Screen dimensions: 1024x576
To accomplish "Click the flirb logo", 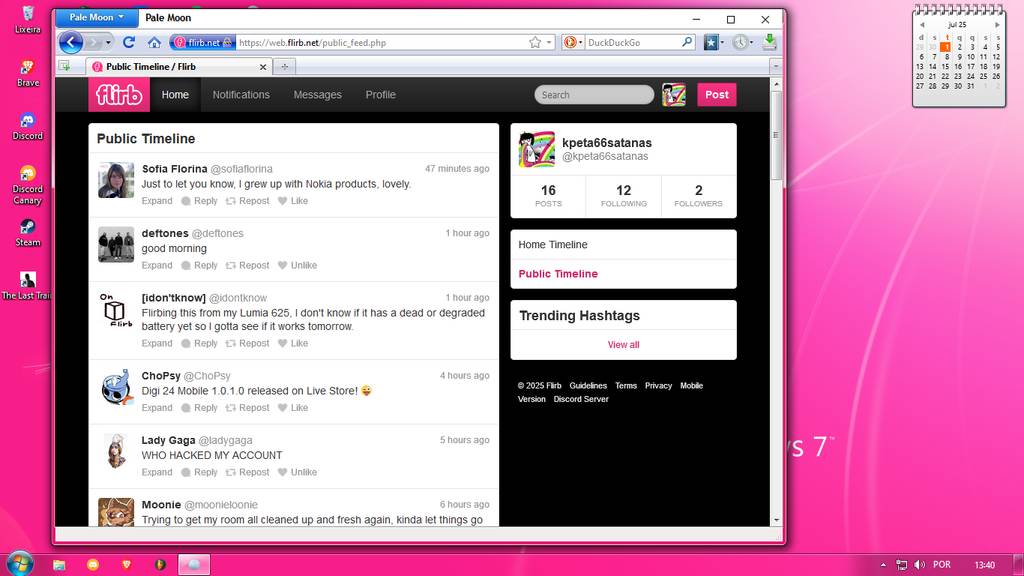I will [119, 95].
